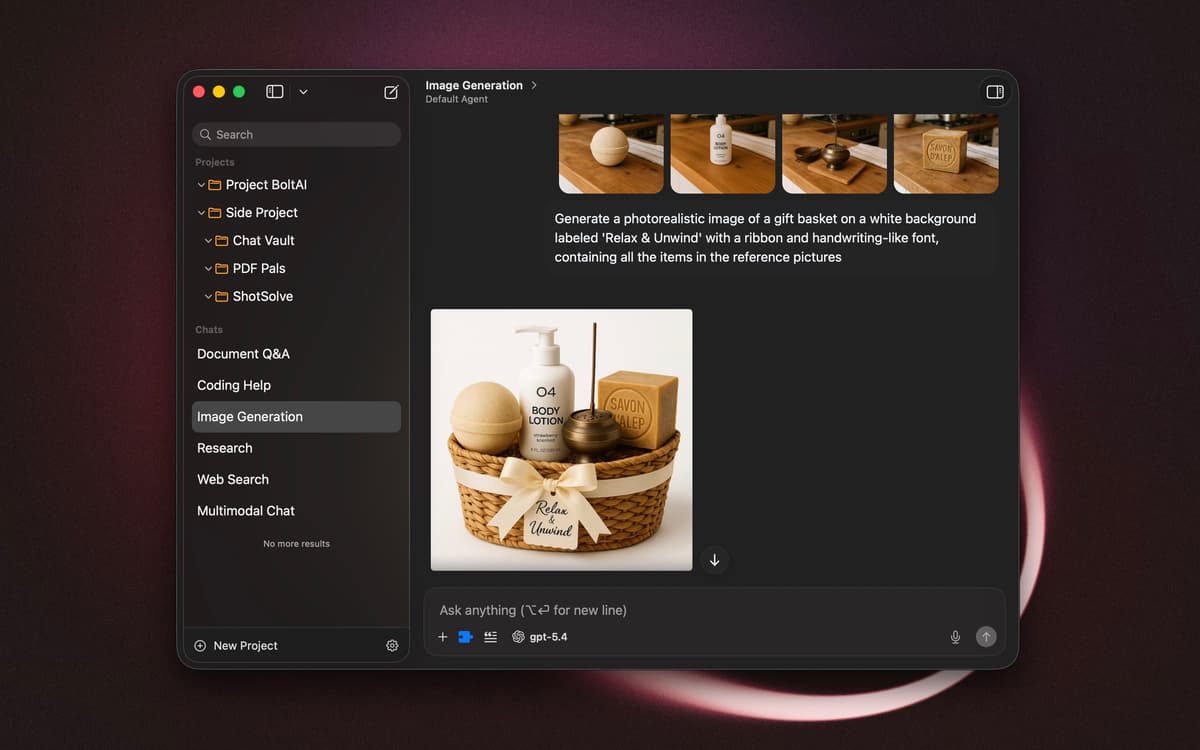Open the settings gear icon

click(392, 646)
